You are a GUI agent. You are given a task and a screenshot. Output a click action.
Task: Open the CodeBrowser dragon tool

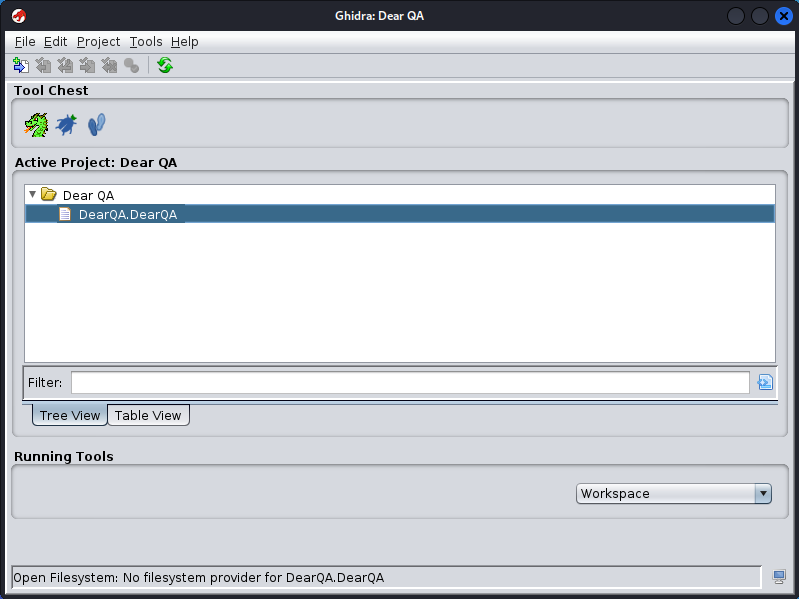[36, 125]
